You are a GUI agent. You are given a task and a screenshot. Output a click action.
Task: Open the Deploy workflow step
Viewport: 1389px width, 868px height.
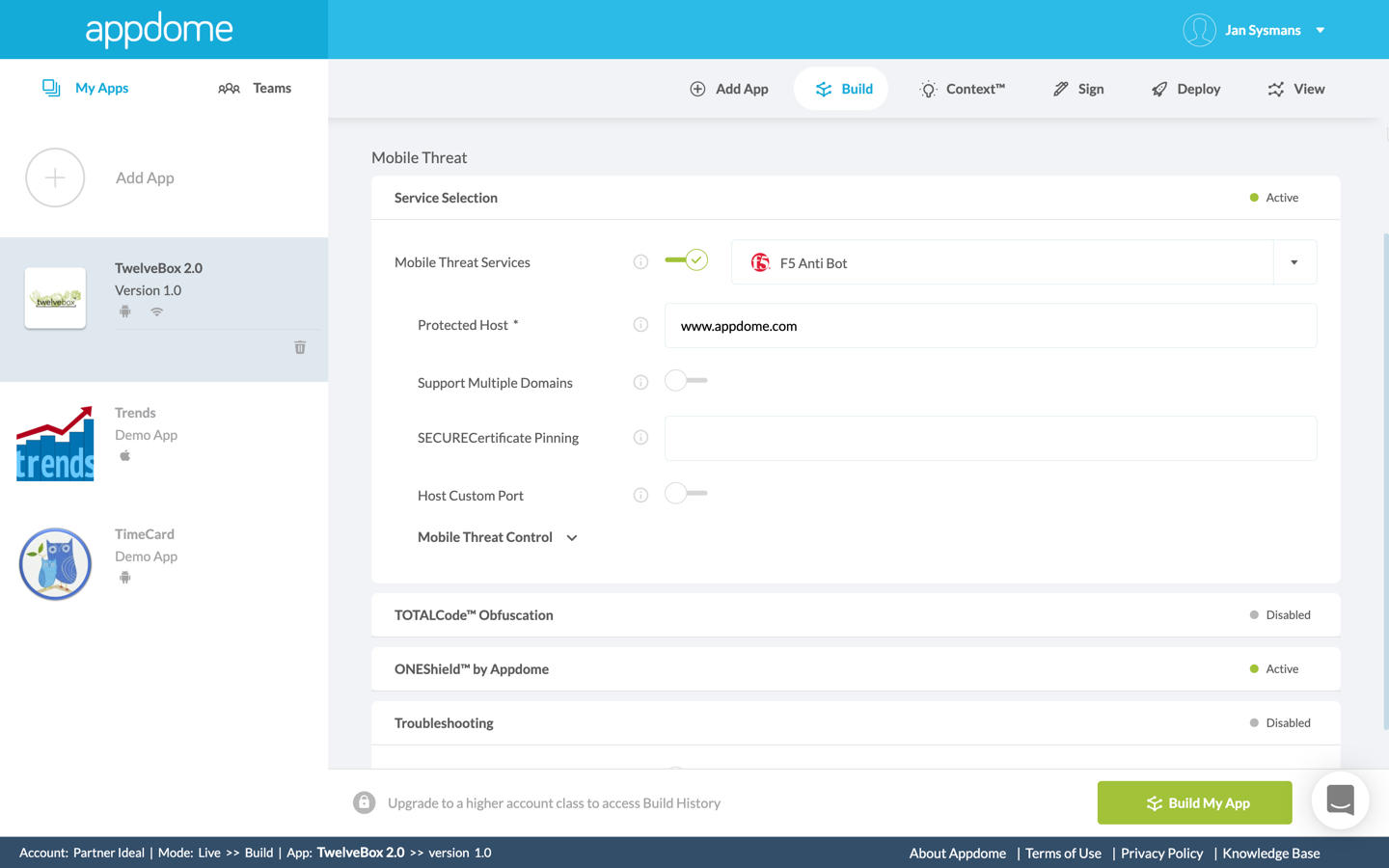pos(1185,89)
